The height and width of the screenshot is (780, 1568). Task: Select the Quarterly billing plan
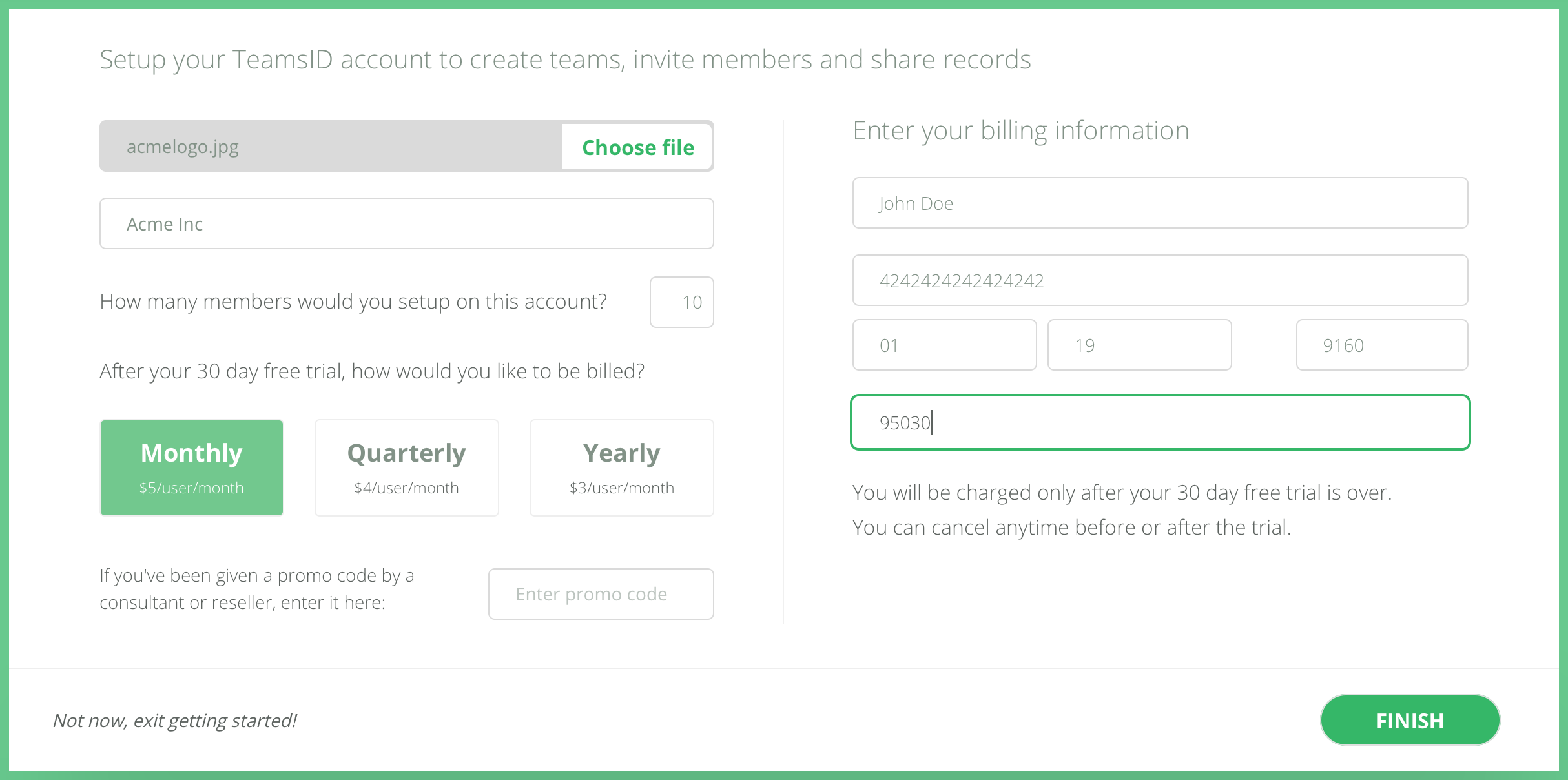tap(406, 467)
